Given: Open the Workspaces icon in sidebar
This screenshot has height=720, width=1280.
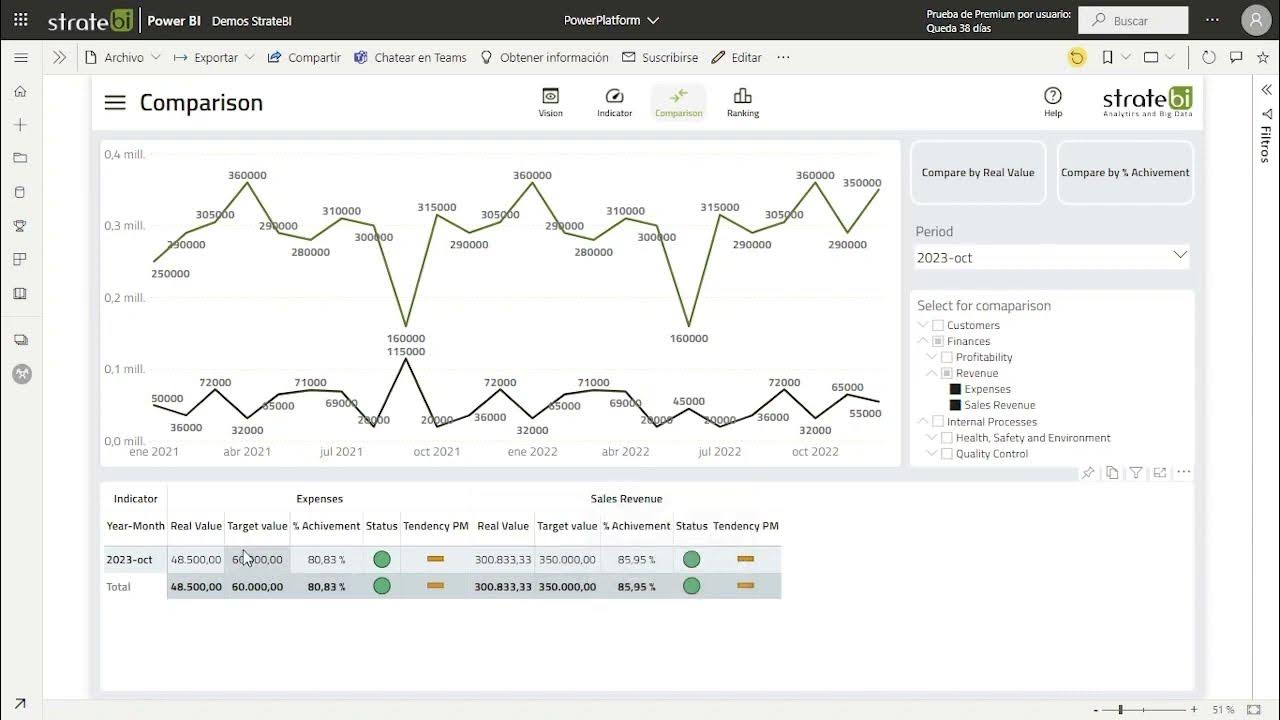Looking at the screenshot, I should tap(20, 340).
